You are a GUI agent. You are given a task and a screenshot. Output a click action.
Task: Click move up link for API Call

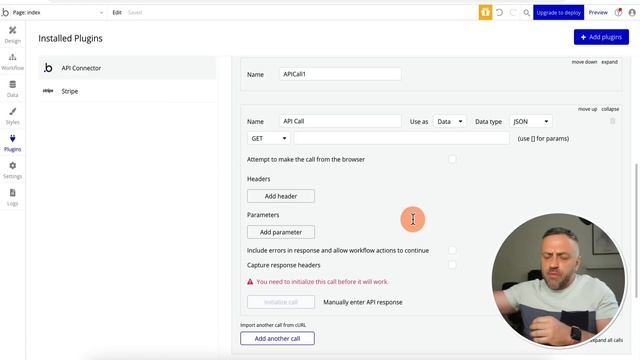click(587, 109)
